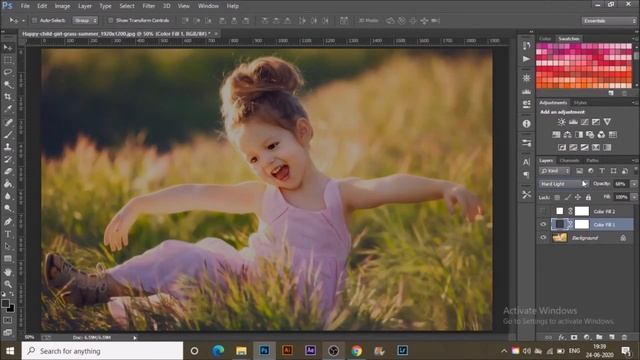Open the Layer menu

(85, 6)
